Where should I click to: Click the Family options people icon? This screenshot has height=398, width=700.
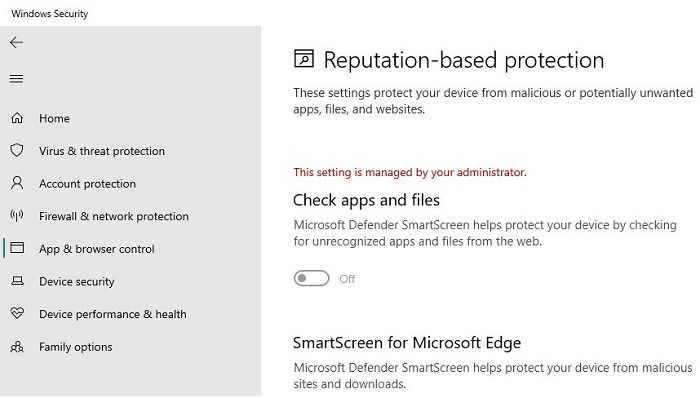(x=17, y=347)
